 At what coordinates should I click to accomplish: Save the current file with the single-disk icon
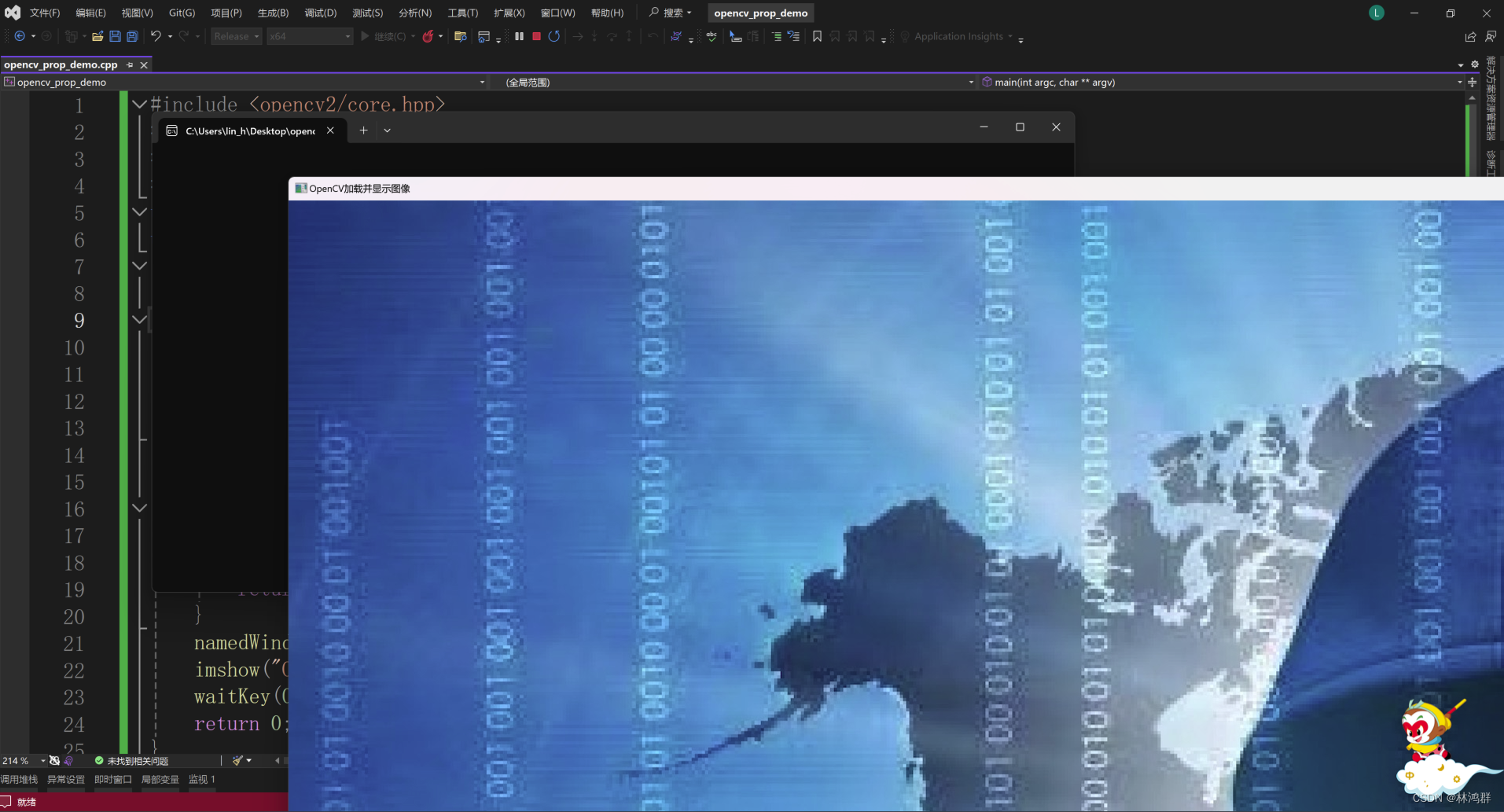tap(115, 36)
